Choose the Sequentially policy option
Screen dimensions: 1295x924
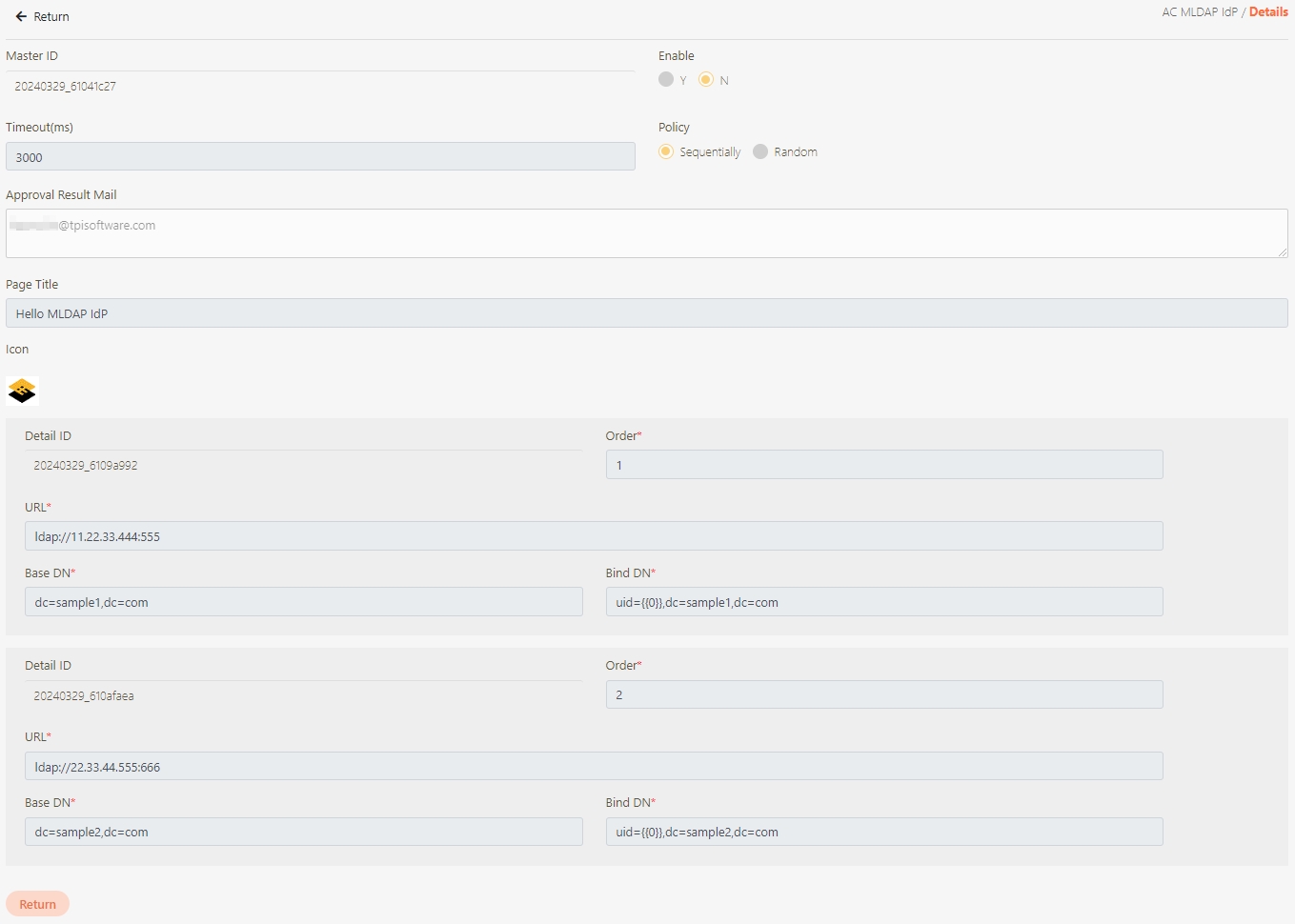[666, 152]
